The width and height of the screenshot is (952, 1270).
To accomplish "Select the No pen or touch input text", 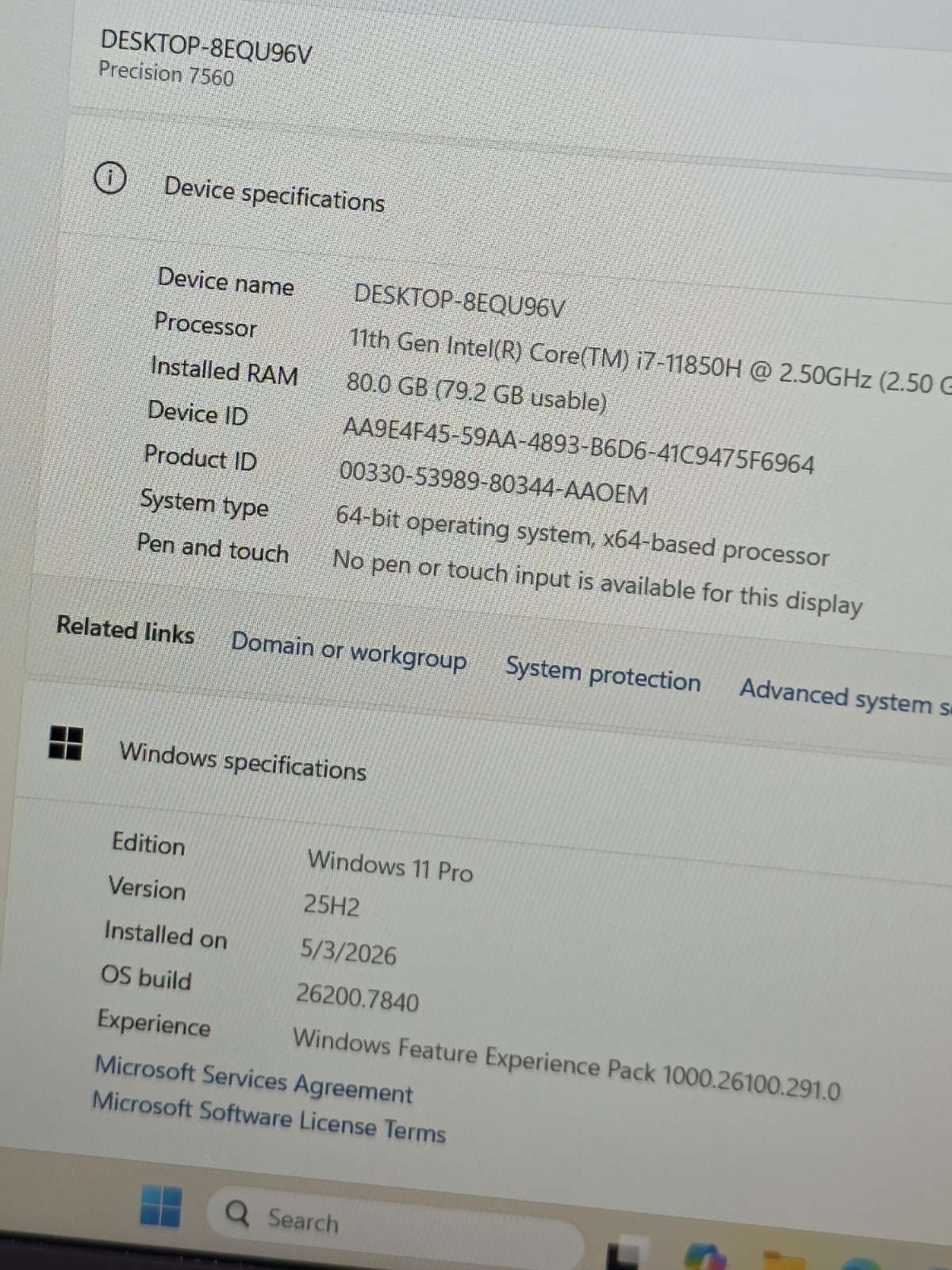I will (x=597, y=582).
